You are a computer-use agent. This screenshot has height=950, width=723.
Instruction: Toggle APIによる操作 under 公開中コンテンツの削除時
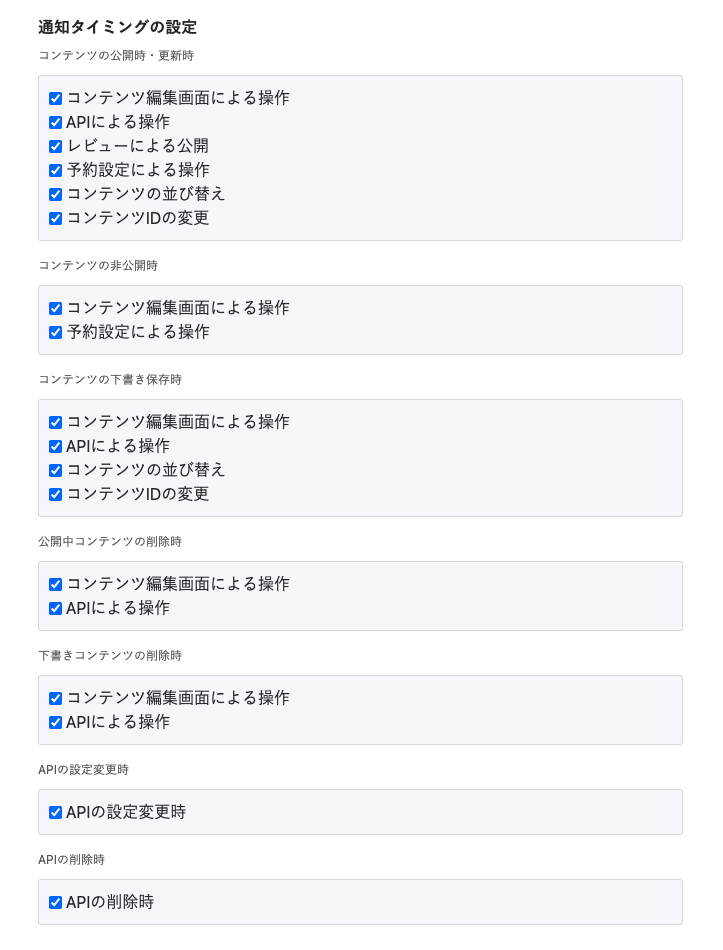pyautogui.click(x=56, y=609)
